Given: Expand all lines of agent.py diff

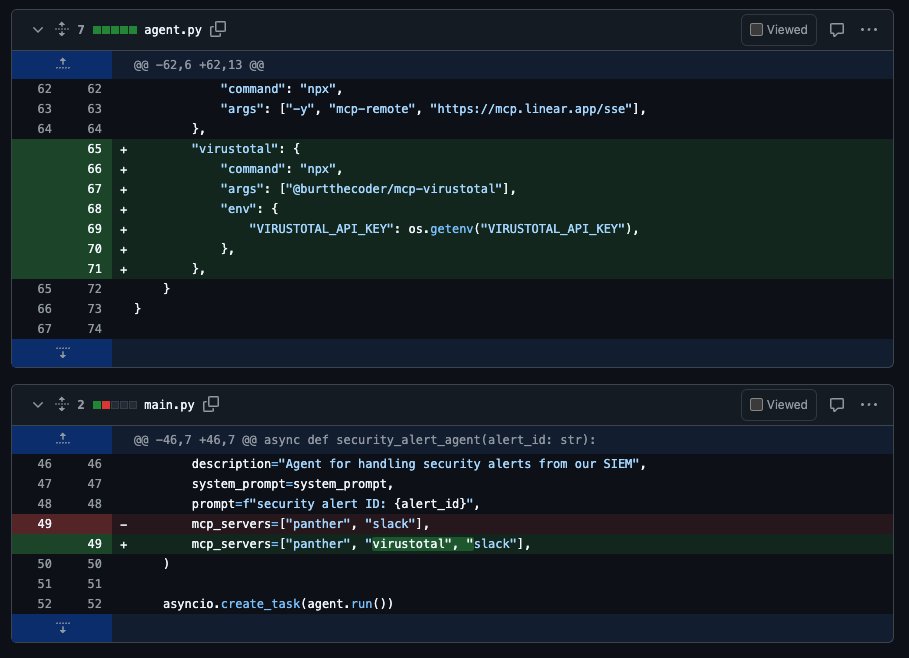Looking at the screenshot, I should coord(62,29).
